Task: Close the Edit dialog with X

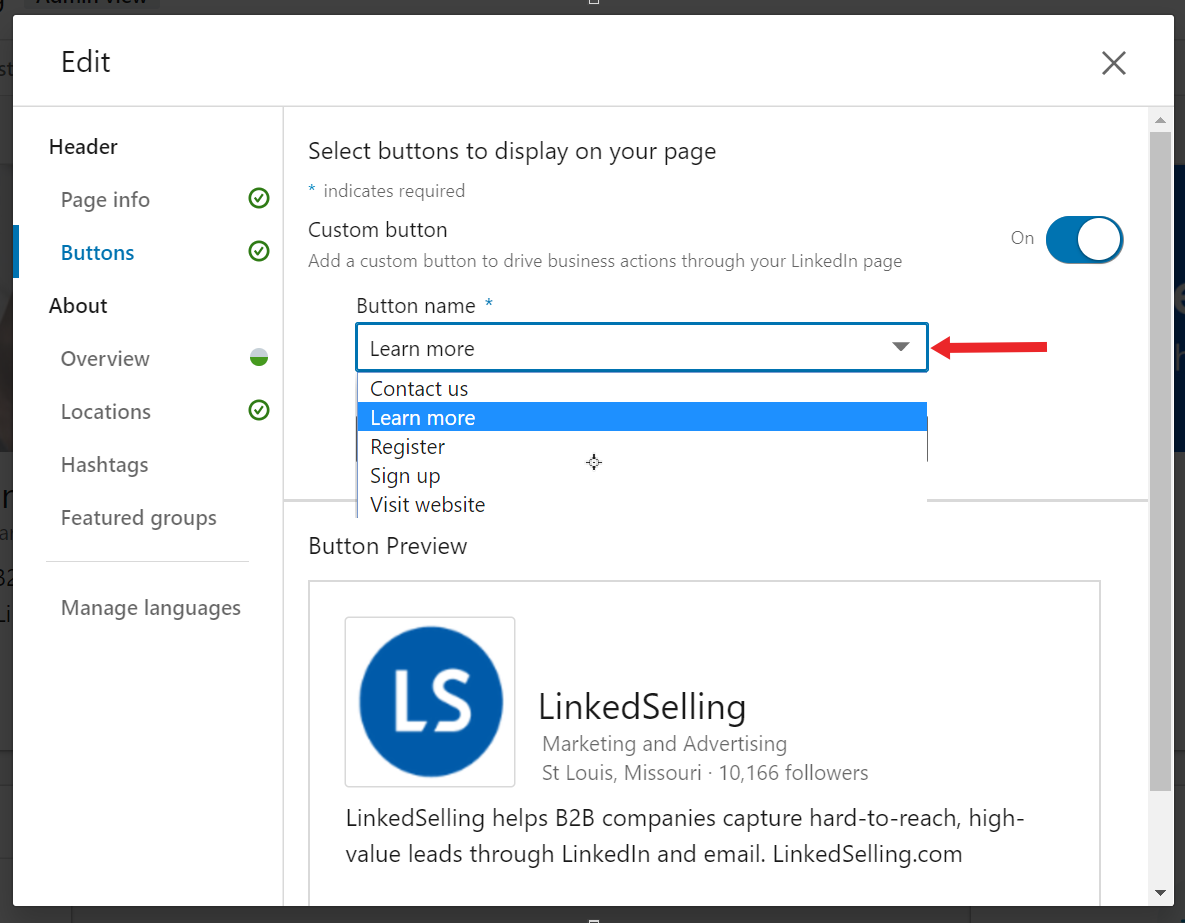Action: (1113, 63)
